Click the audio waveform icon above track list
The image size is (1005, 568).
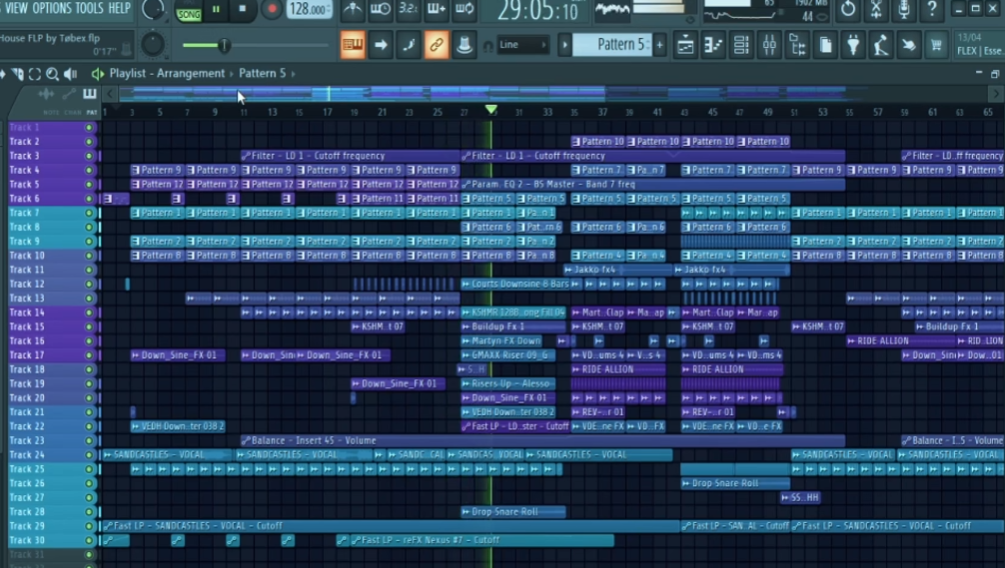click(x=46, y=94)
